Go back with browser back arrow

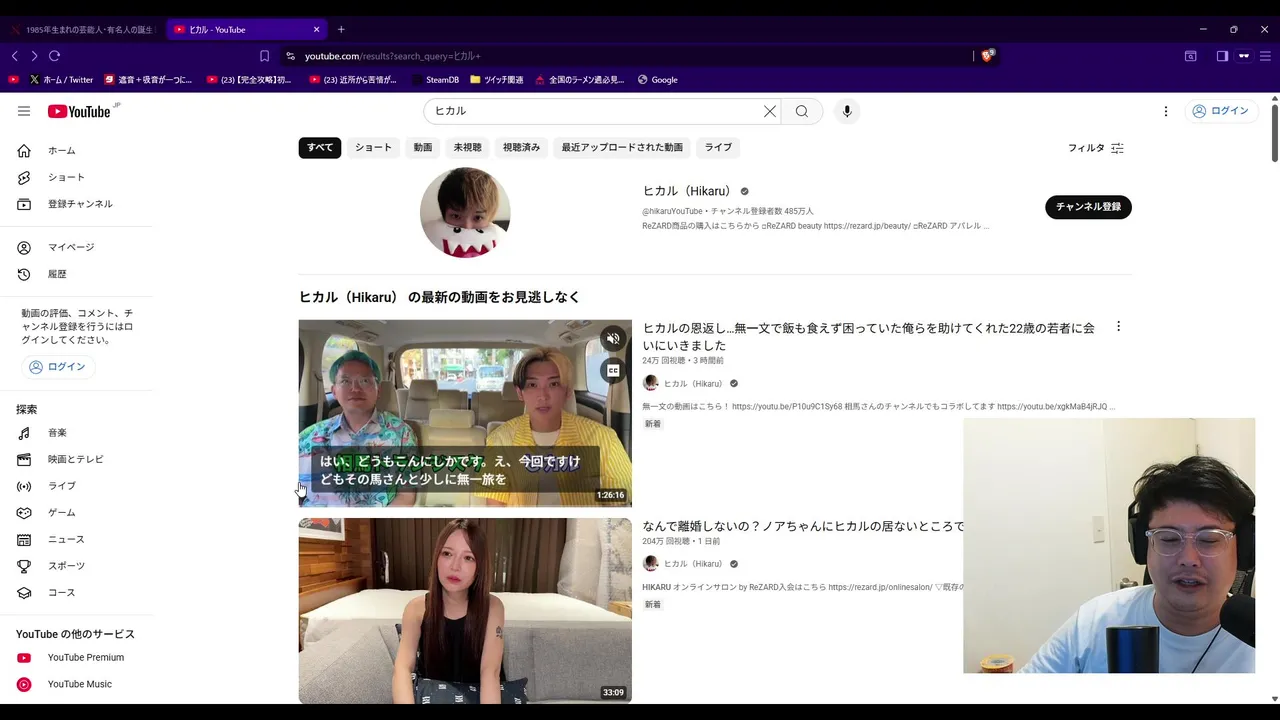(x=14, y=56)
